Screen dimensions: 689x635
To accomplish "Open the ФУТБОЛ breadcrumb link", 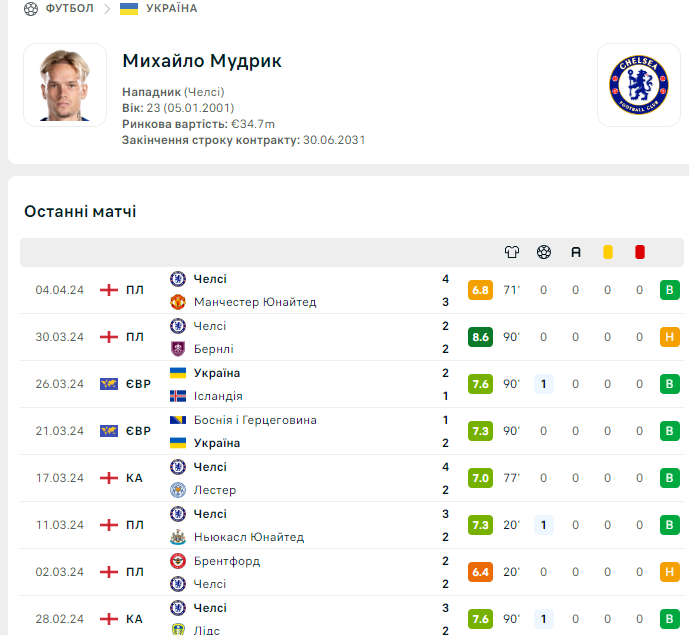I will click(x=69, y=8).
